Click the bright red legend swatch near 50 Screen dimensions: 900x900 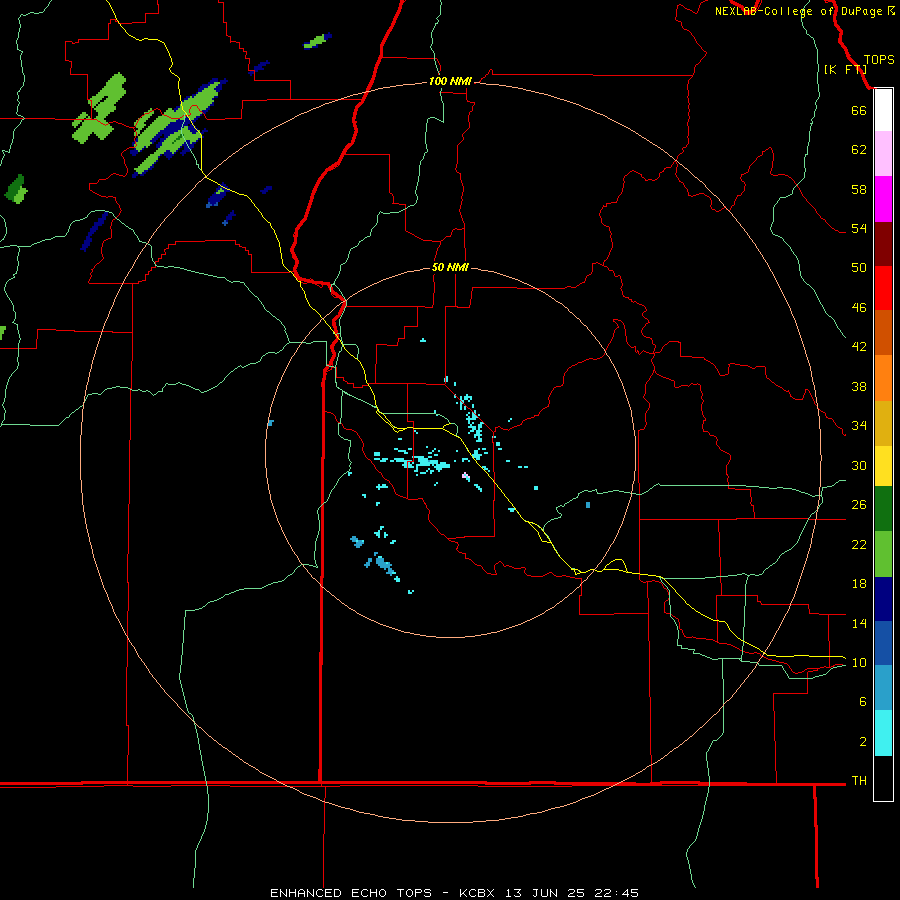[883, 288]
